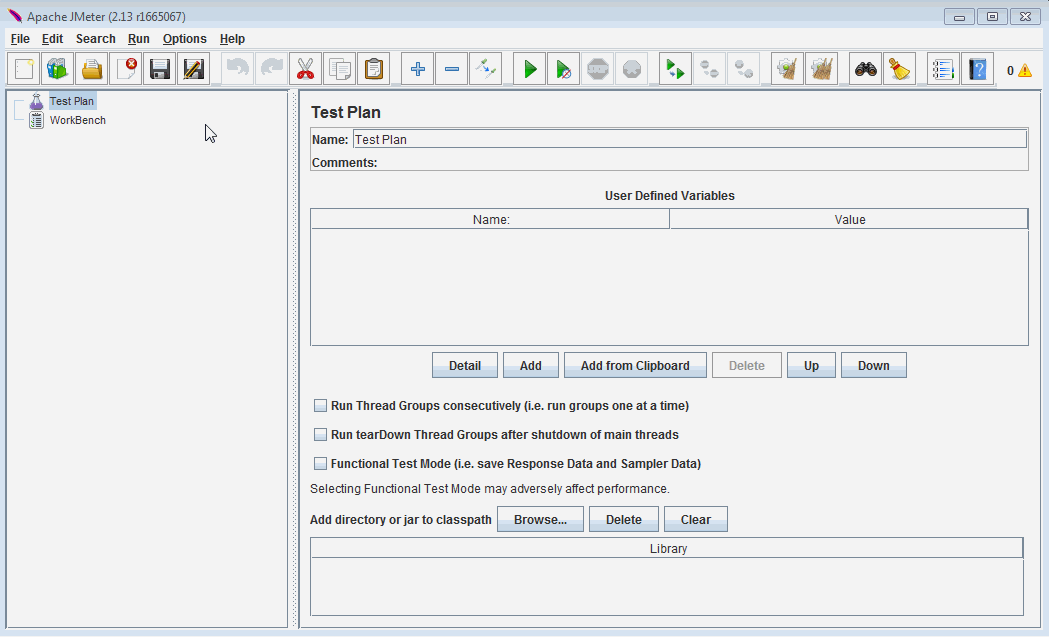
Task: Click the Toggle enable/disable icon
Action: coord(486,69)
